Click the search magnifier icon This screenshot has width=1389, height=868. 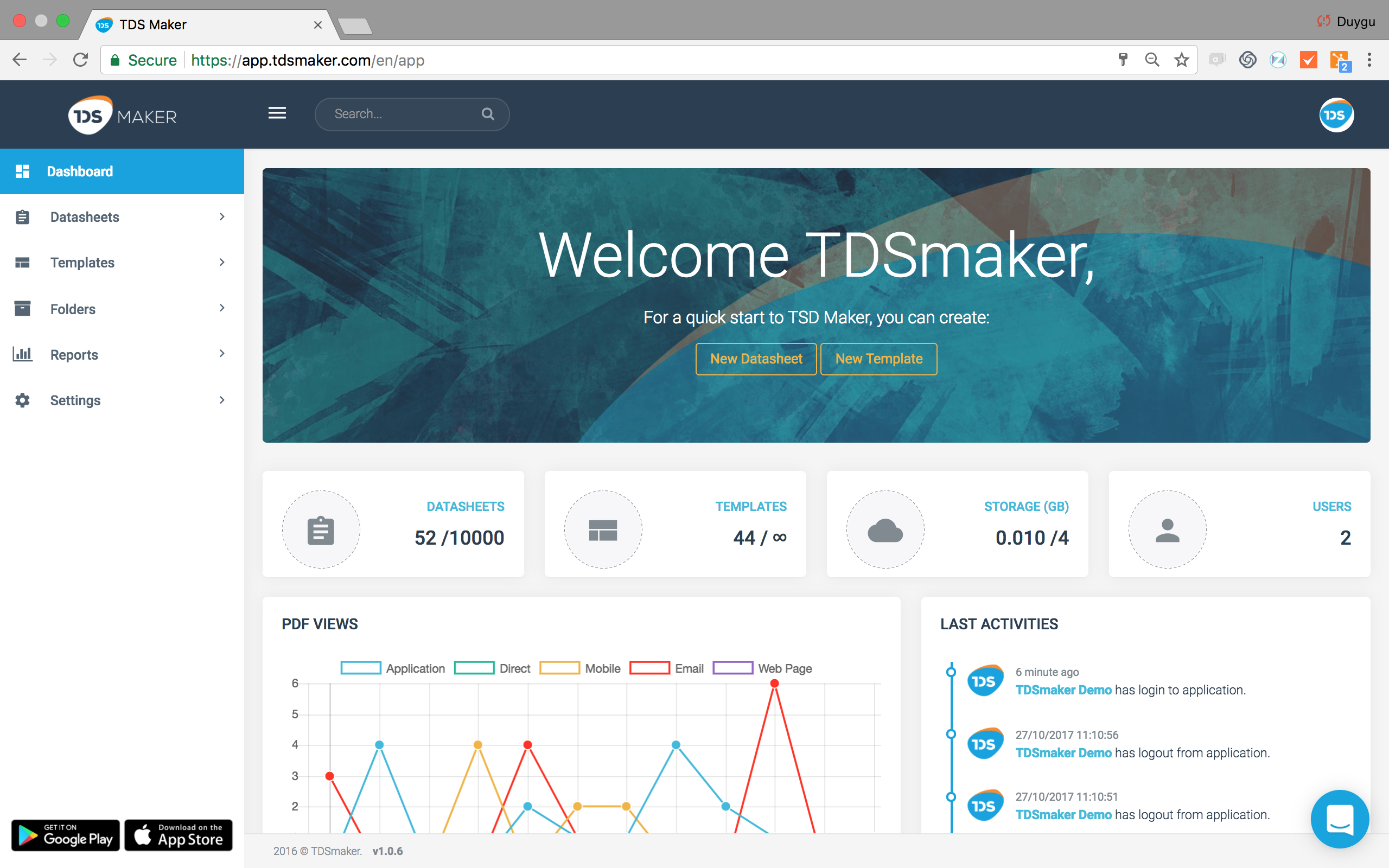click(488, 114)
